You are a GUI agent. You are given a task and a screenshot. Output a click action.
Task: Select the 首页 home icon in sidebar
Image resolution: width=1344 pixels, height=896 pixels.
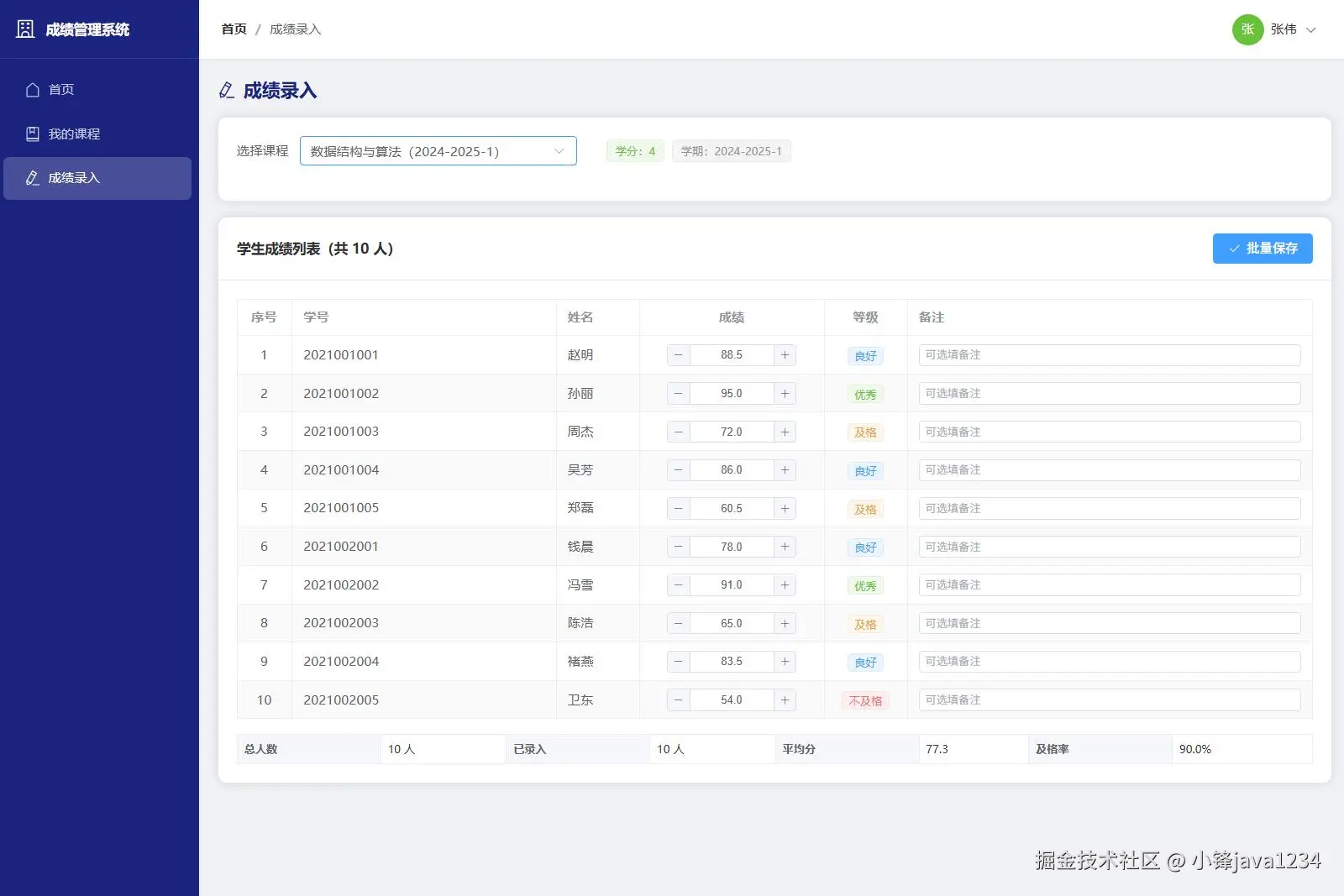coord(32,89)
